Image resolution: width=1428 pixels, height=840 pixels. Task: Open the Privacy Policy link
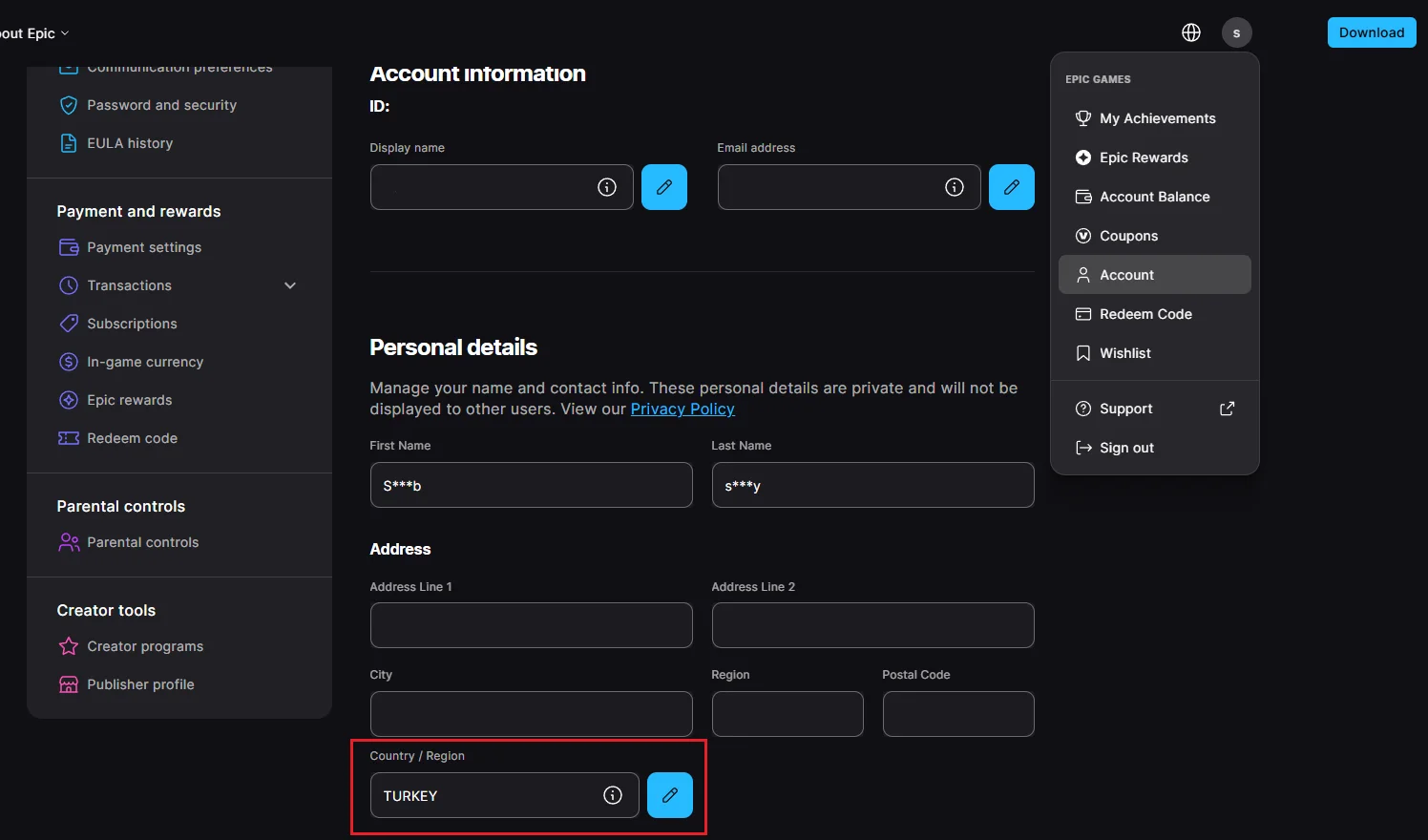[x=682, y=409]
